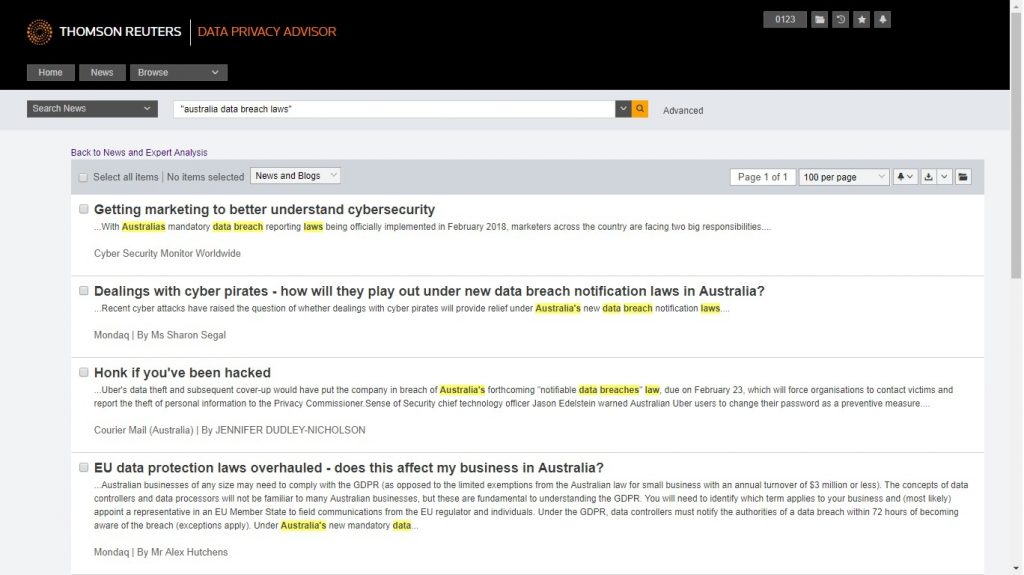Open the create alert bell dropdown in results toolbar
The height and width of the screenshot is (575, 1024).
click(905, 177)
